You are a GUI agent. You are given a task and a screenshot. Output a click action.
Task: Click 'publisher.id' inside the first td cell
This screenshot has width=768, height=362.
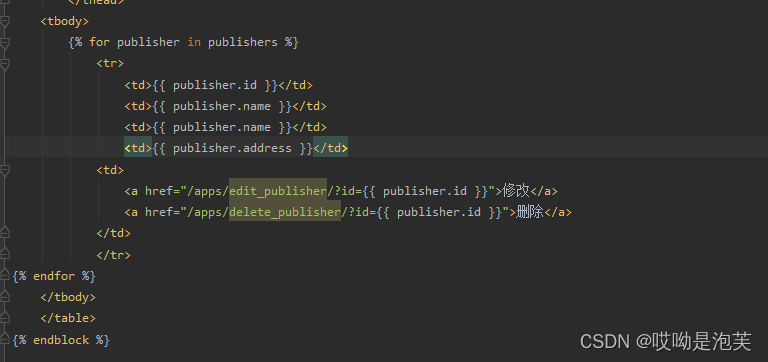[x=215, y=85]
